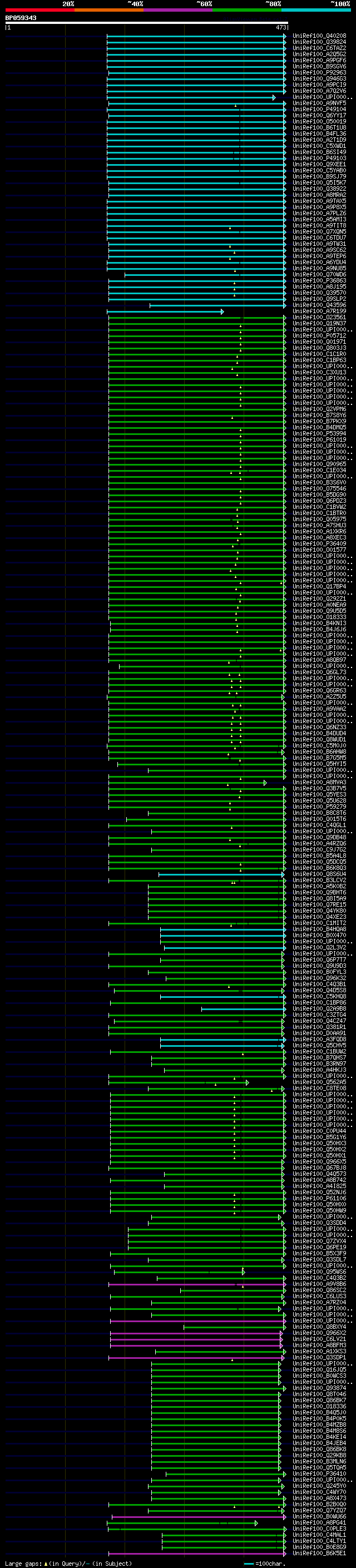Select hit UniRef100_Q39824
356x1568 pixels.
[319, 42]
